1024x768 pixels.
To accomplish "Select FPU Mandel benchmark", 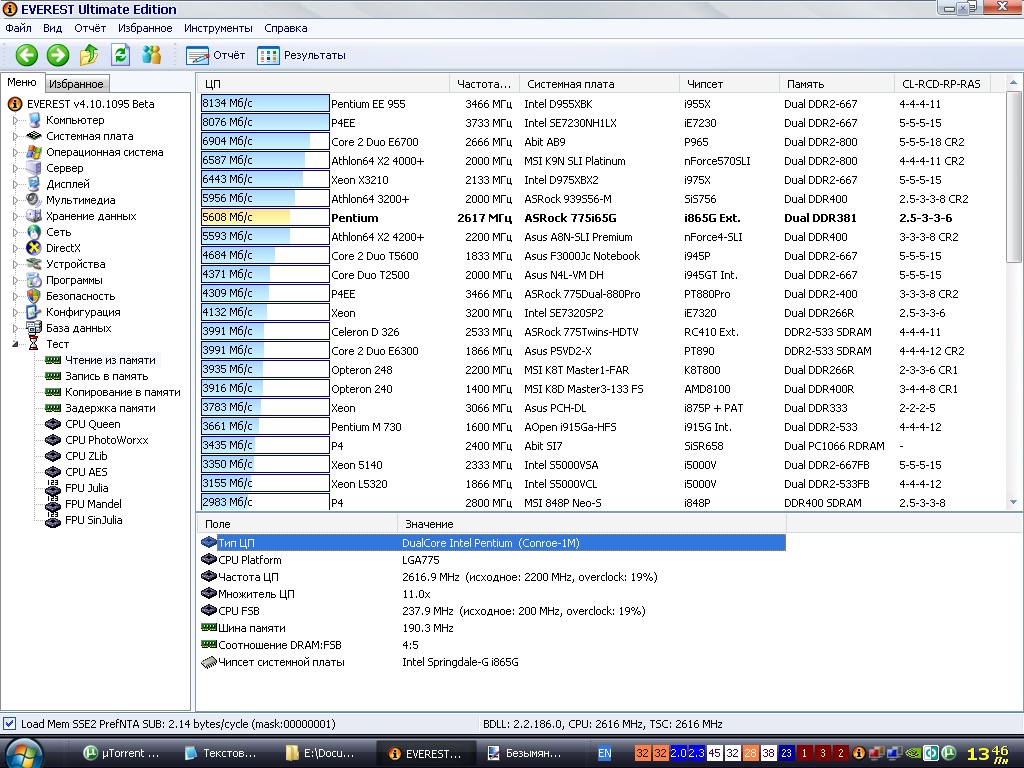I will tap(93, 504).
